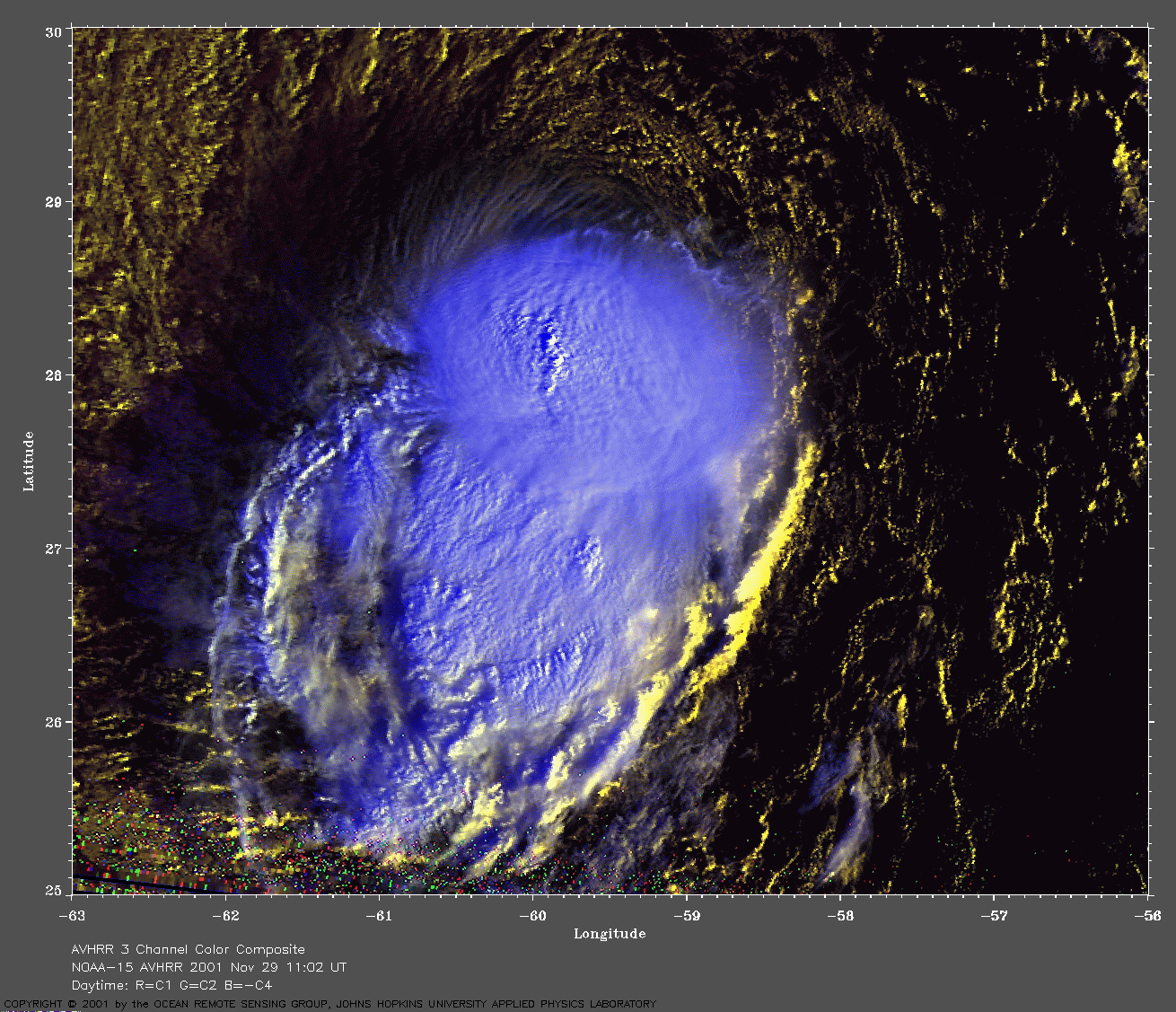Pick the longitude tick label -56
This screenshot has height=1012, width=1176.
1148,916
